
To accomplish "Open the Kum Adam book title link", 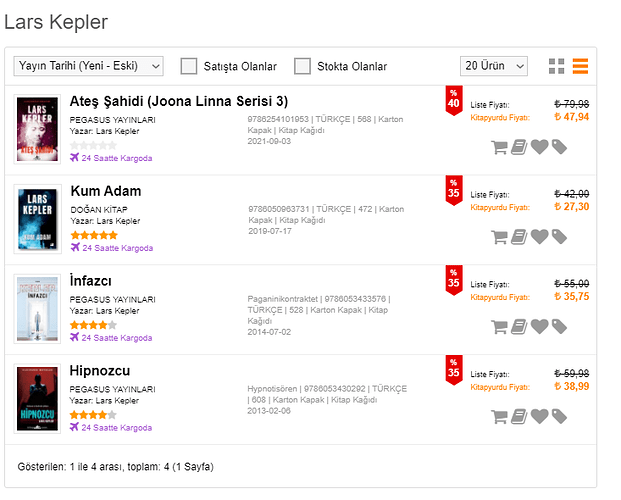I will [106, 191].
